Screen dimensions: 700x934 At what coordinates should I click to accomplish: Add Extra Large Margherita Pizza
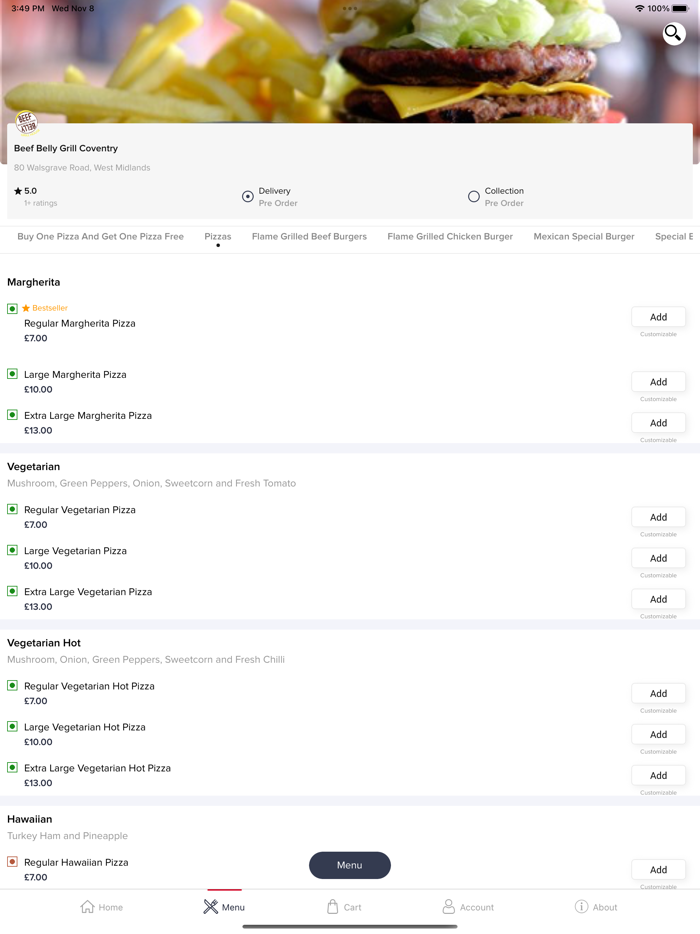(658, 423)
